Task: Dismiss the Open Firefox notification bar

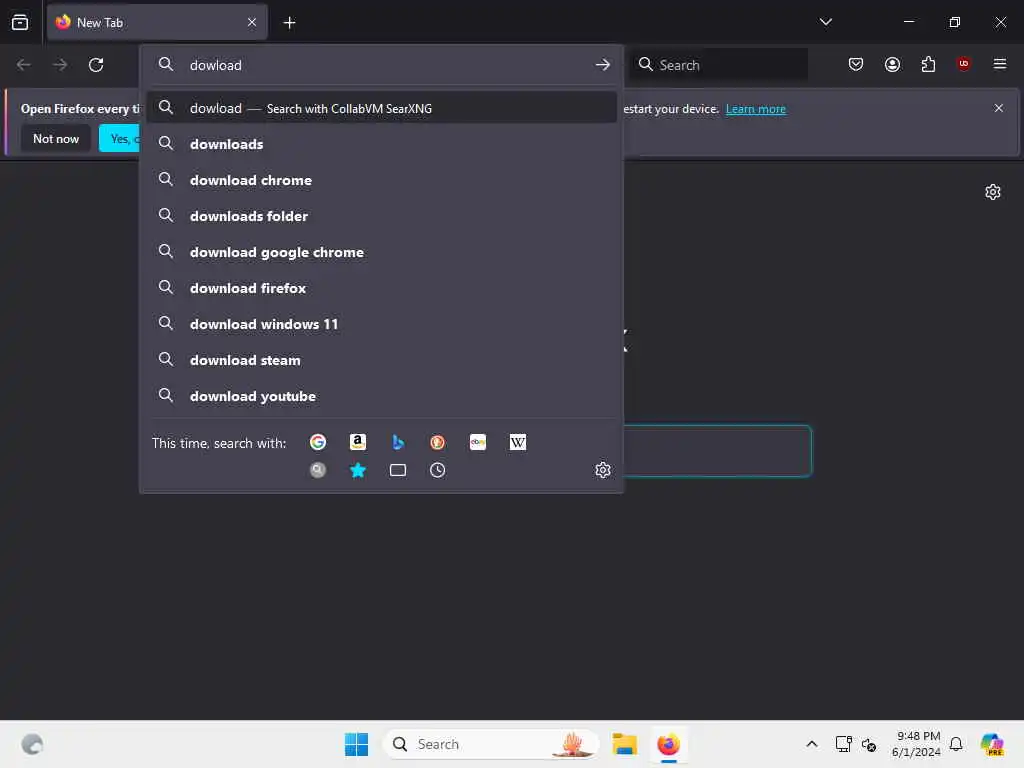Action: (999, 108)
